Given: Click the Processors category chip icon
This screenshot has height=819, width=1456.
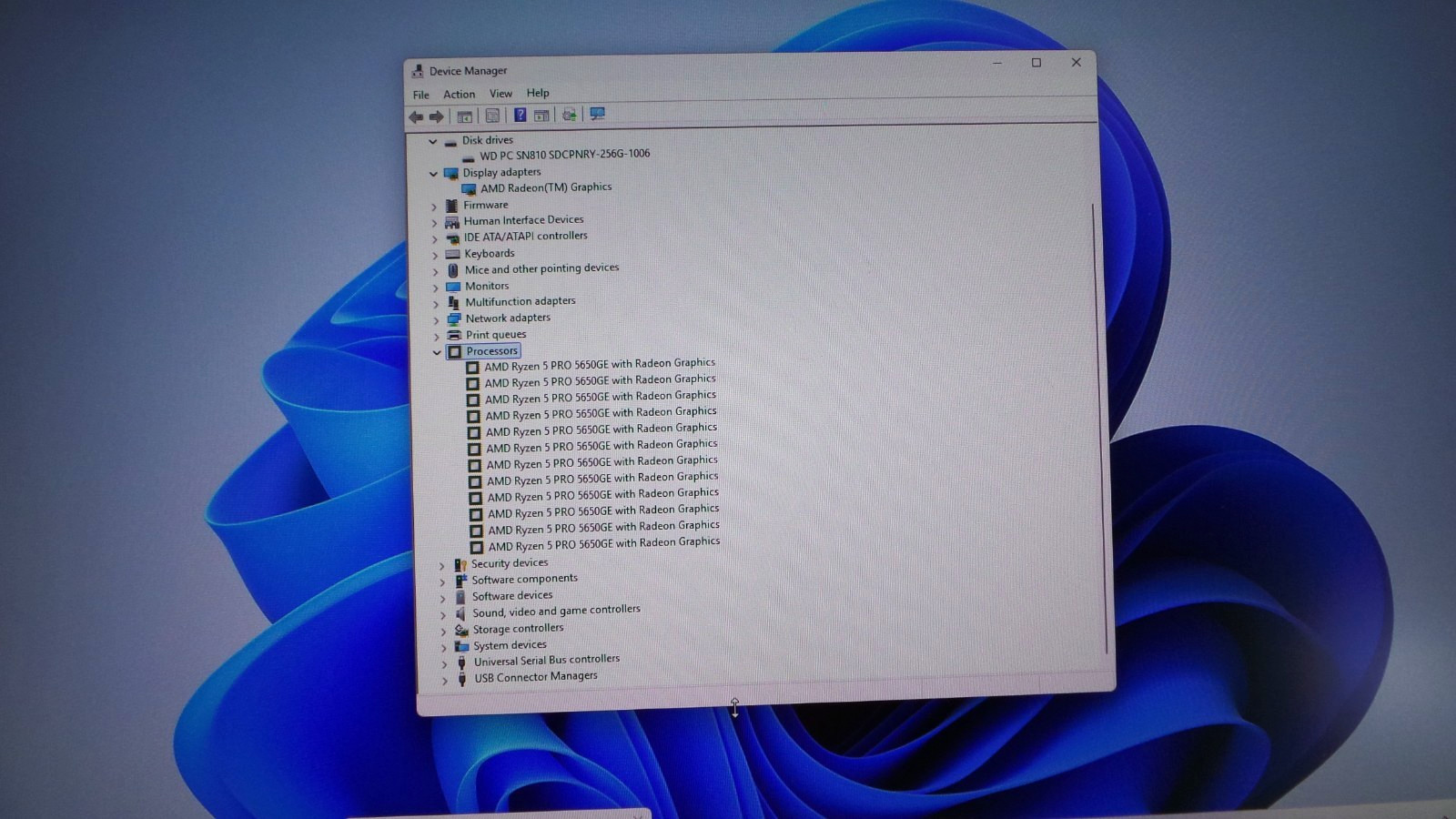Looking at the screenshot, I should 455,352.
